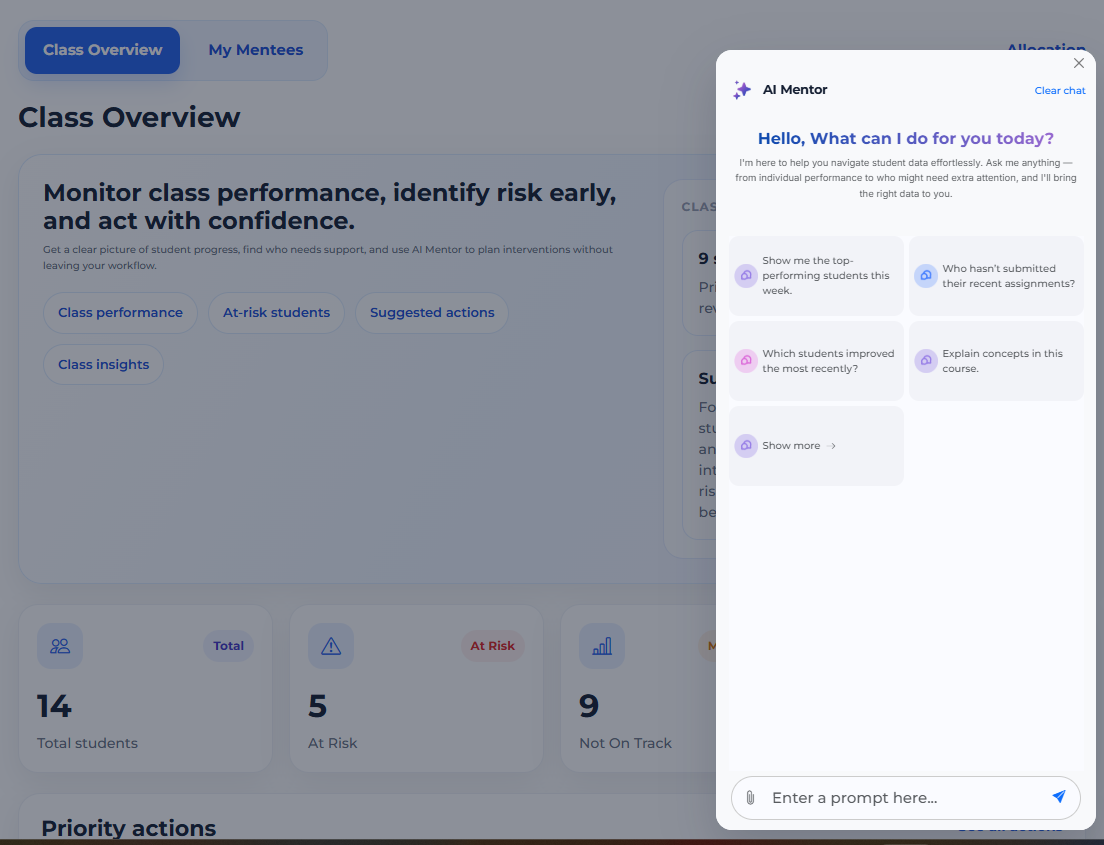Click the AI Mentor panel title
This screenshot has width=1104, height=845.
coord(795,89)
